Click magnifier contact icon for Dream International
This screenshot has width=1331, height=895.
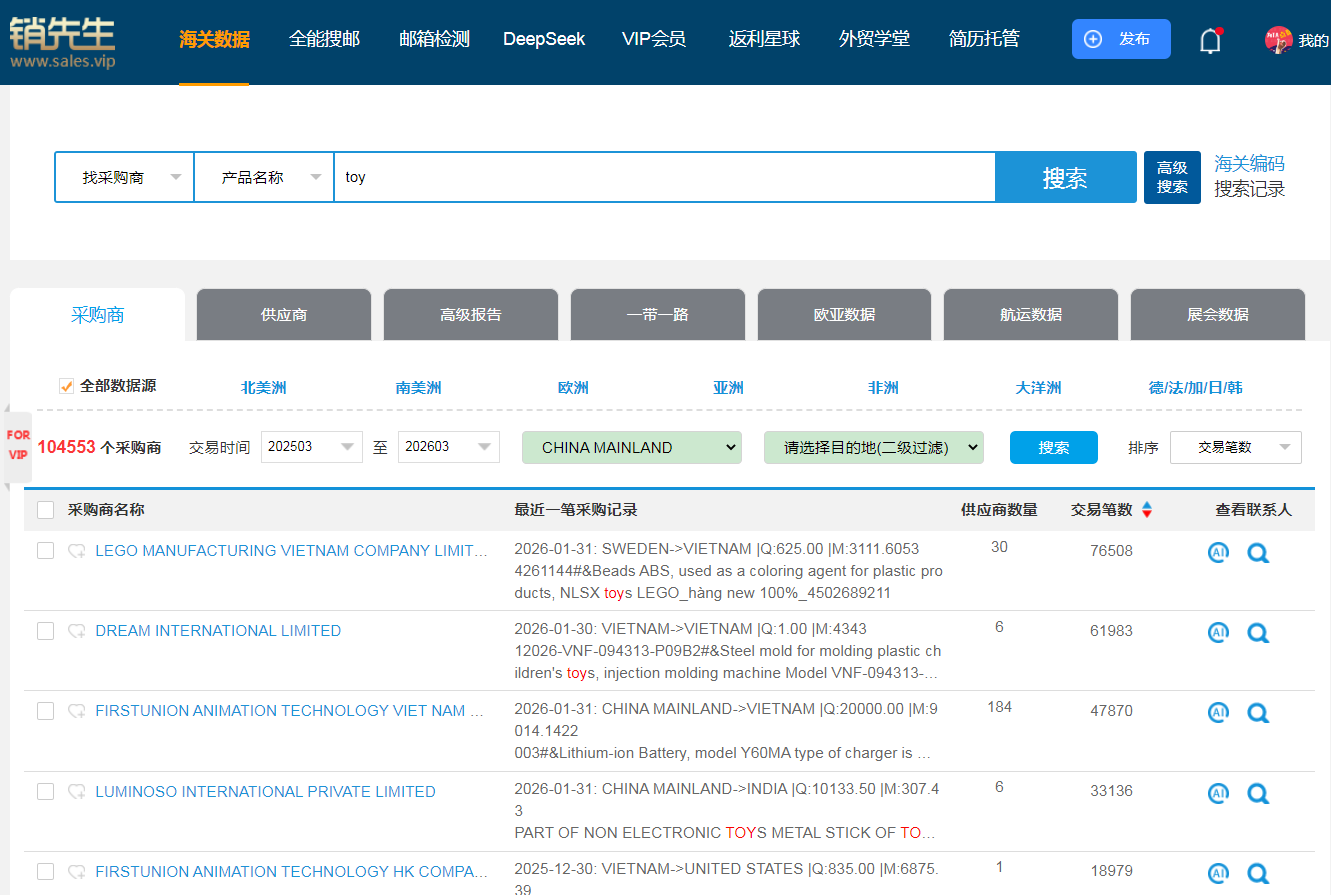tap(1258, 633)
